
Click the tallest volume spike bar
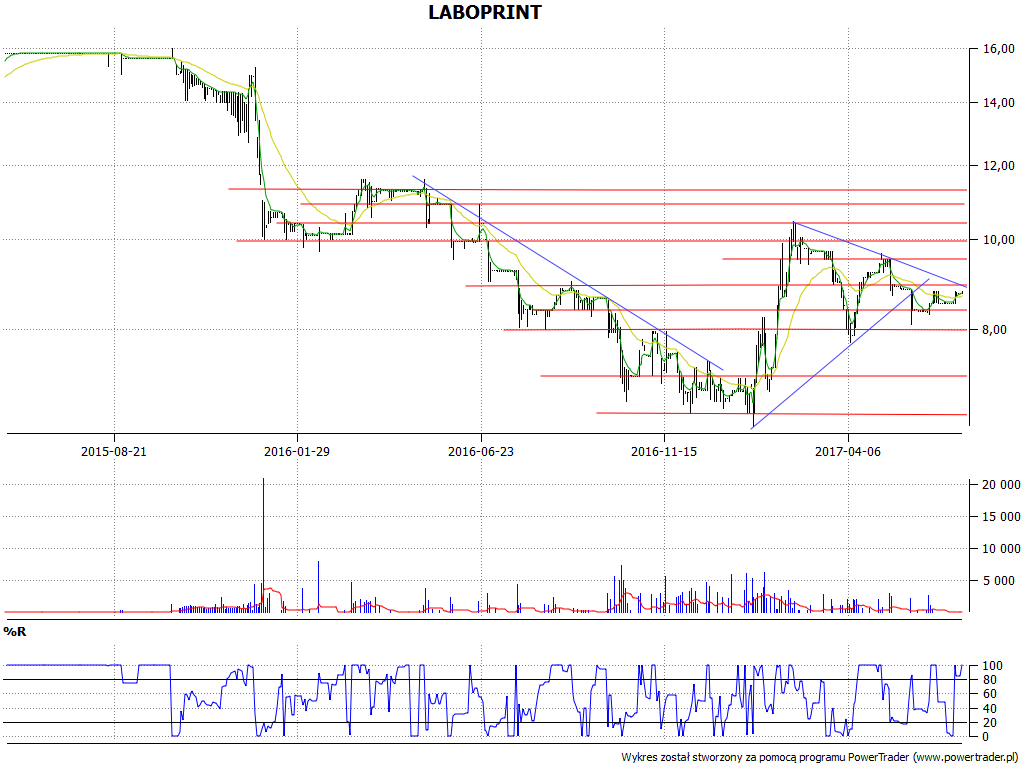(263, 545)
